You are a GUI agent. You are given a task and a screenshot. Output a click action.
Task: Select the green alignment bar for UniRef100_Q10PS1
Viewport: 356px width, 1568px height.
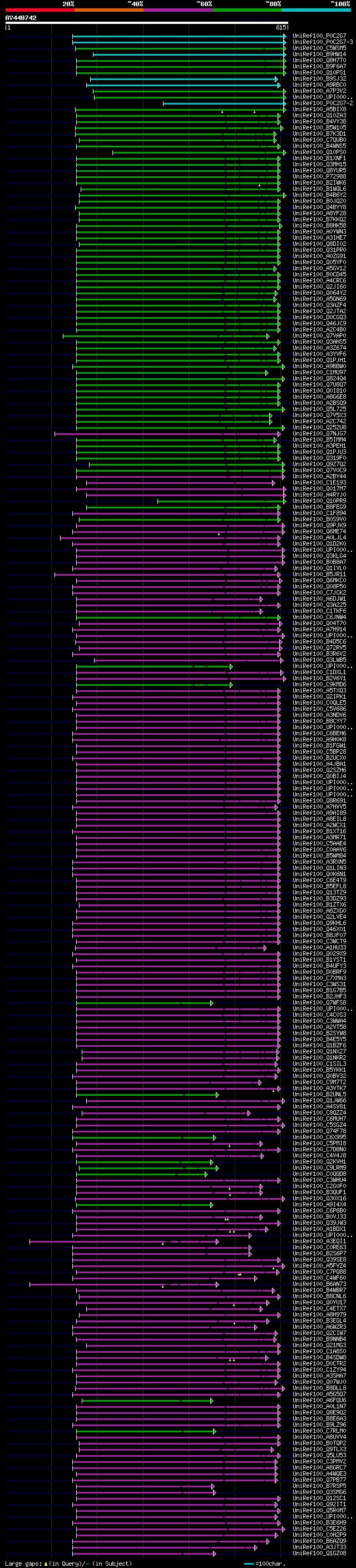(181, 72)
